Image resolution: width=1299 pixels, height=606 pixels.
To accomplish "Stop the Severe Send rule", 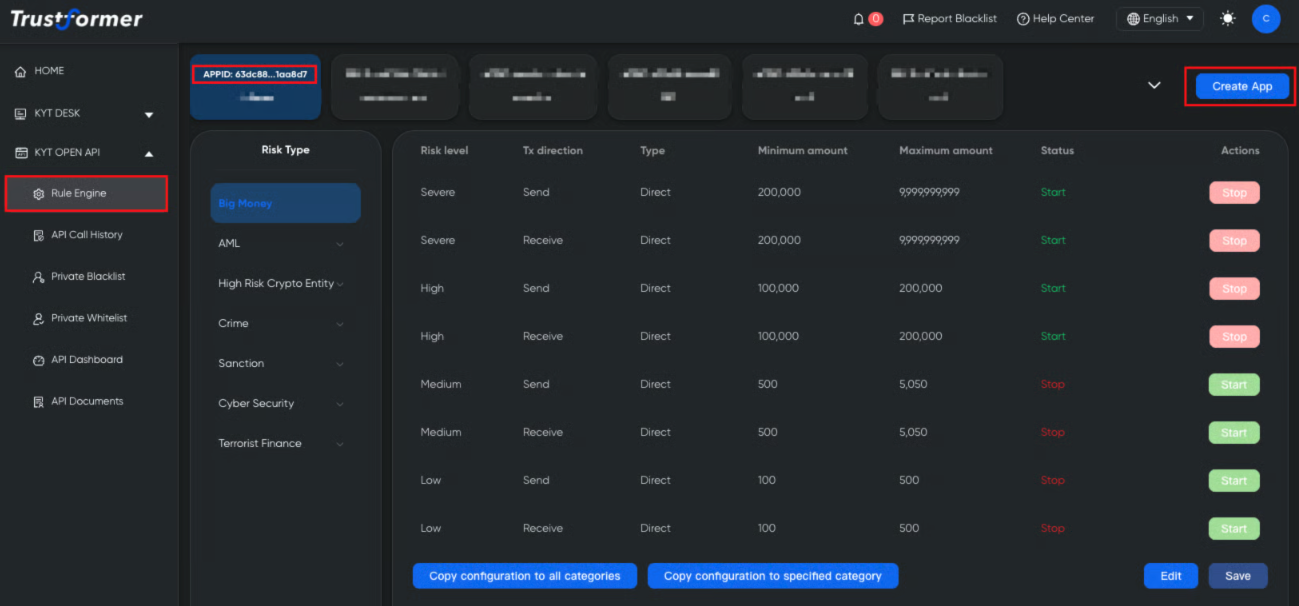I will tap(1234, 193).
